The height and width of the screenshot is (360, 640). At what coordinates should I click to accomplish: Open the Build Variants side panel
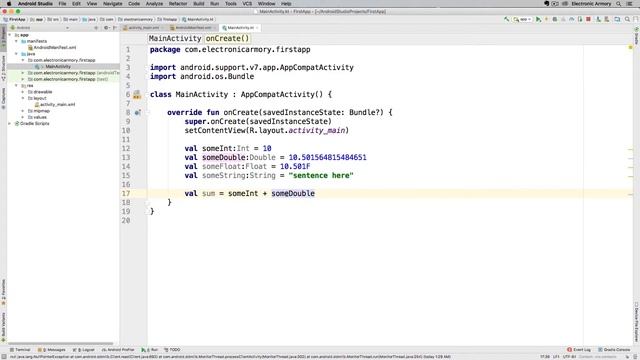3,327
